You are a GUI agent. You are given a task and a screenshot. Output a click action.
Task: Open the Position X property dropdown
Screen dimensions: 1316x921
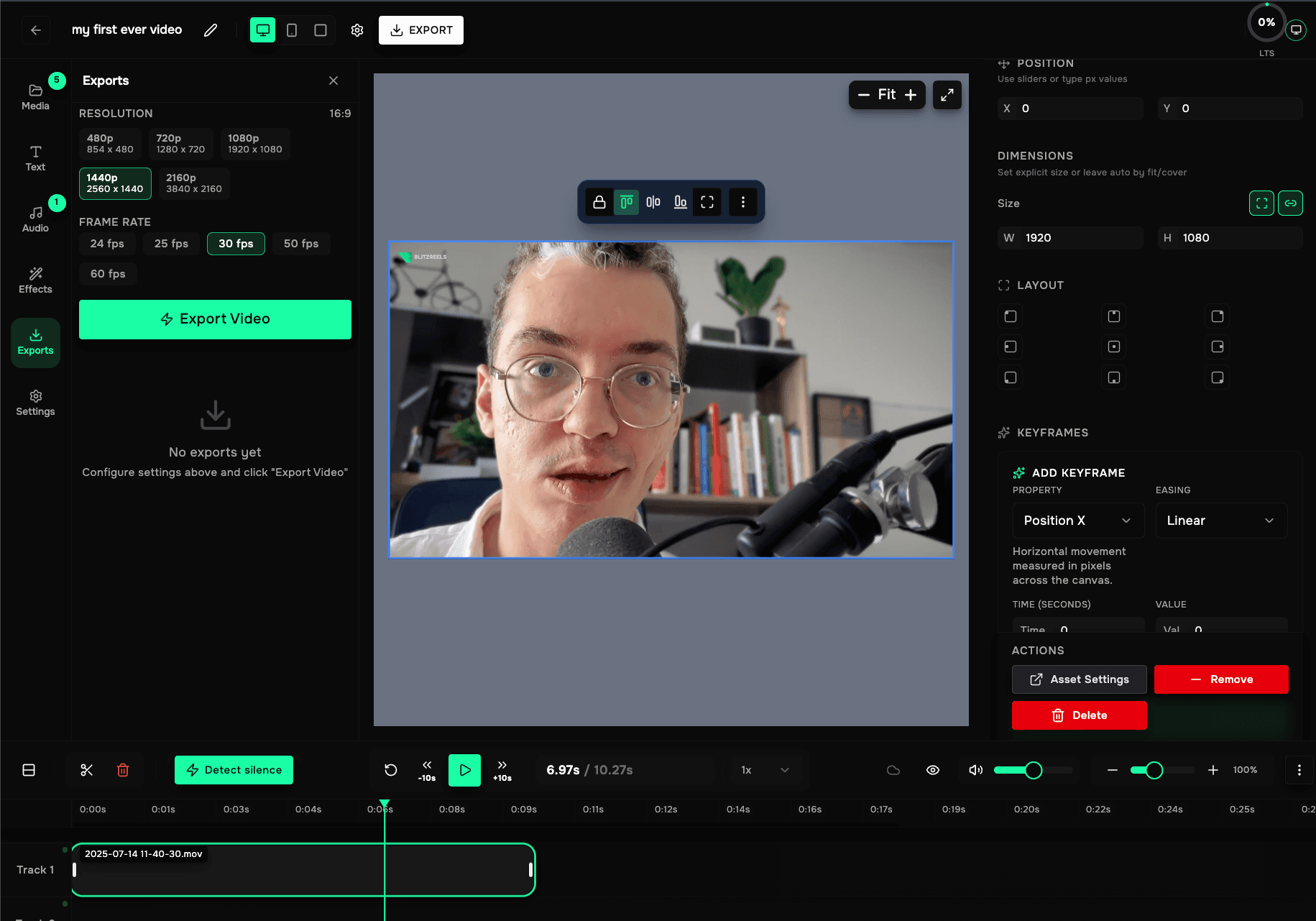click(1078, 520)
